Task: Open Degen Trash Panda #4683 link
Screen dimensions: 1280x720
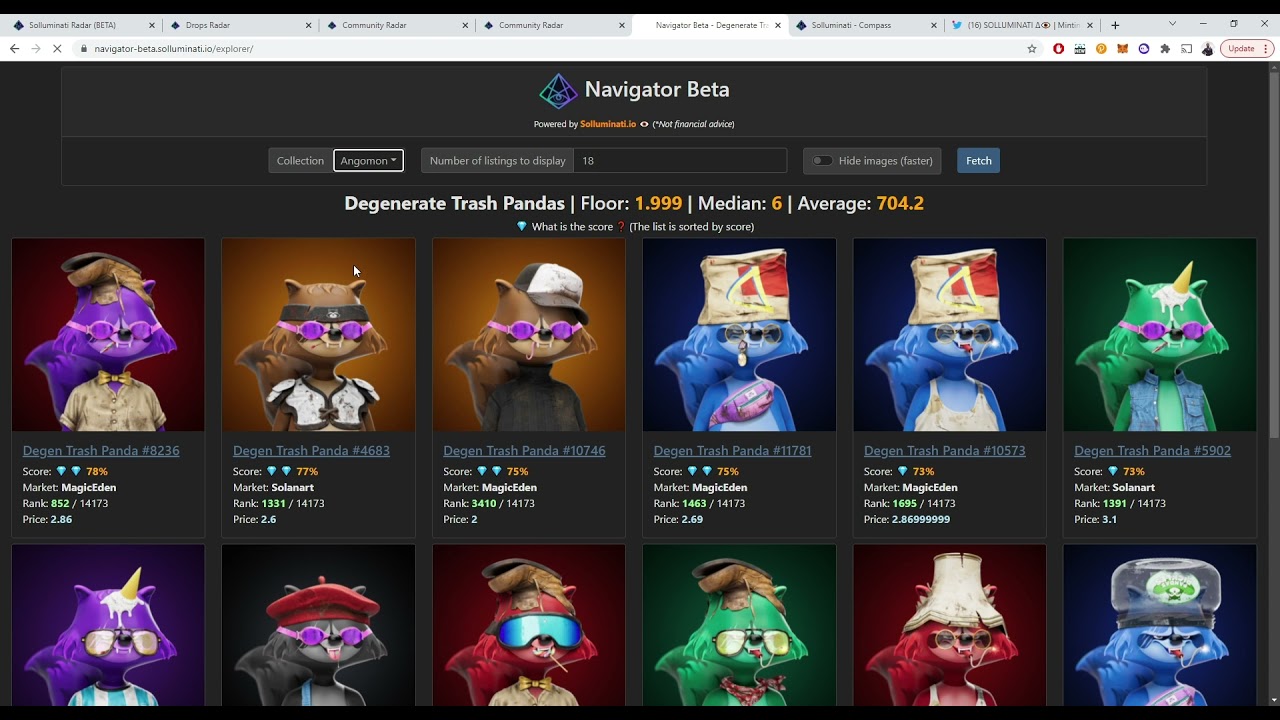Action: tap(311, 451)
